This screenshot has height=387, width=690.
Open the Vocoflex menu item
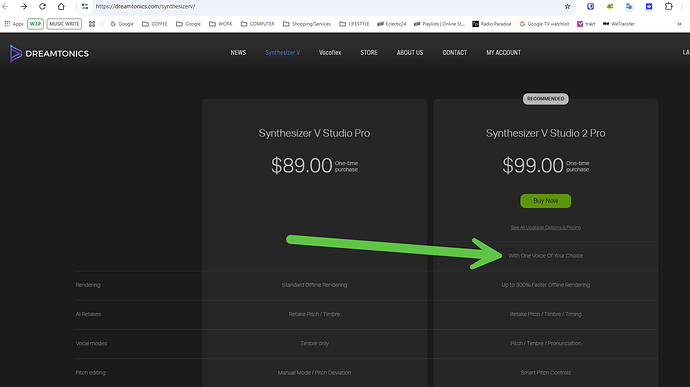[x=330, y=53]
